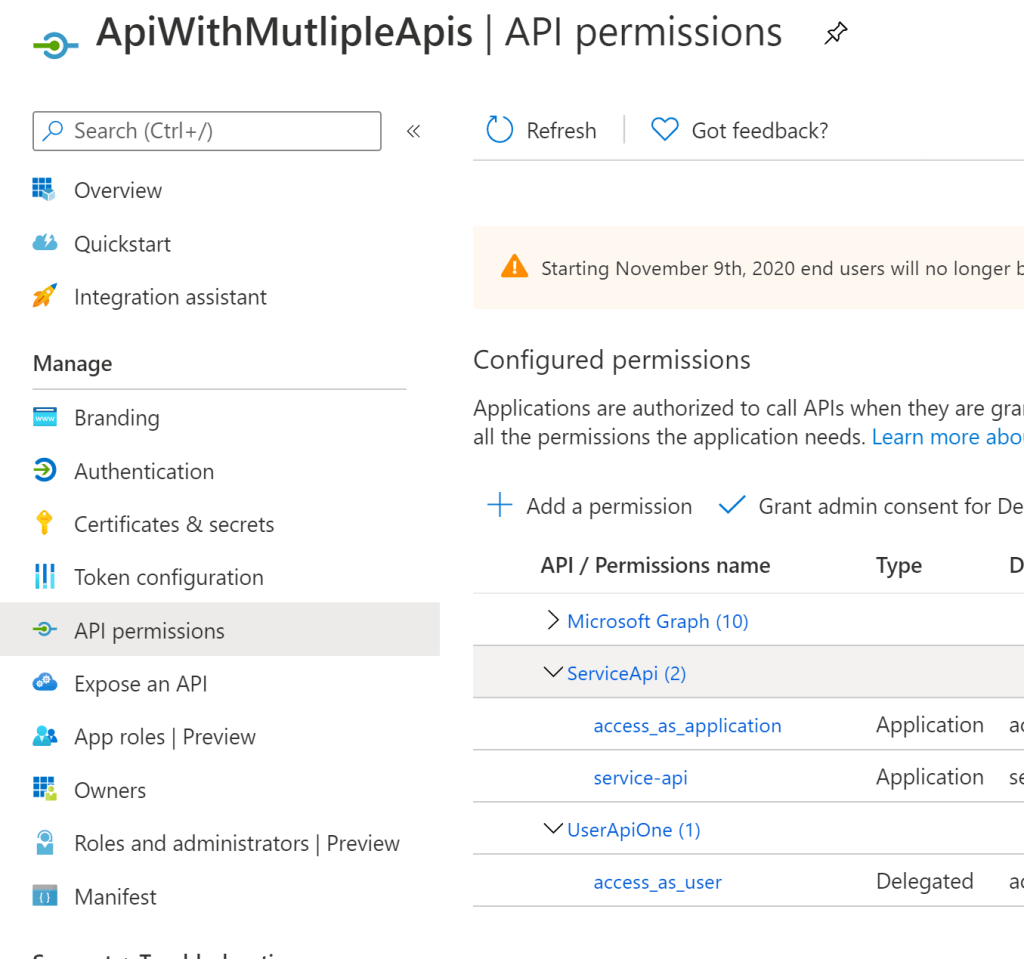The image size is (1024, 959).
Task: Click the Integration assistant rocket icon
Action: (44, 296)
